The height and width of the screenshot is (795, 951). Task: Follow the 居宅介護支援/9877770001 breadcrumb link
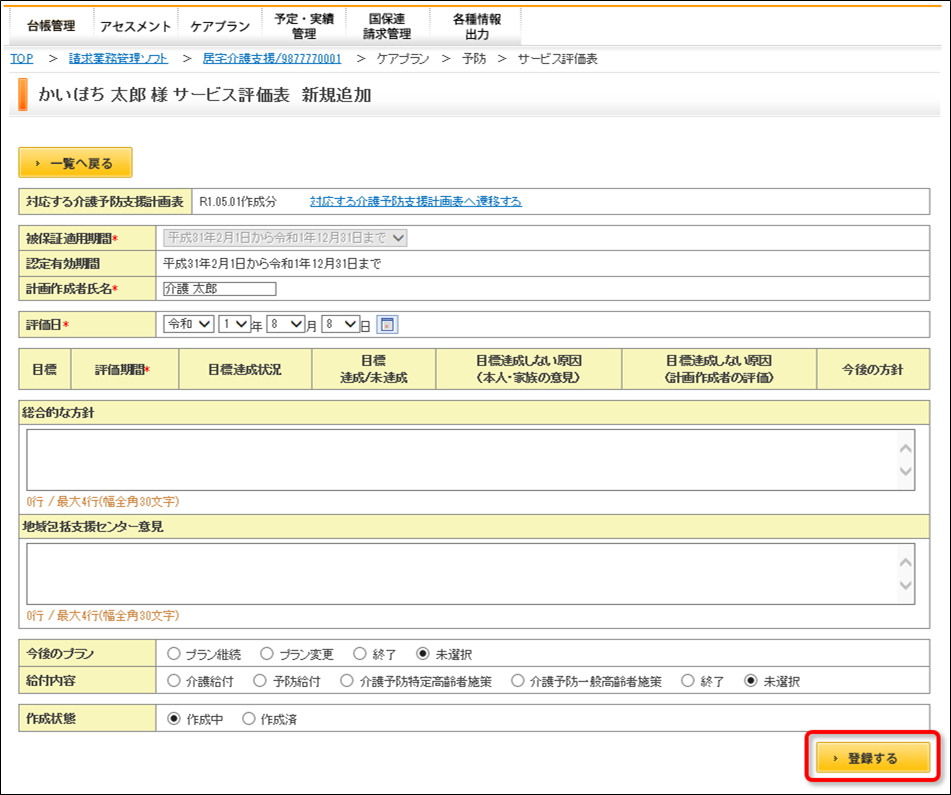coord(272,59)
